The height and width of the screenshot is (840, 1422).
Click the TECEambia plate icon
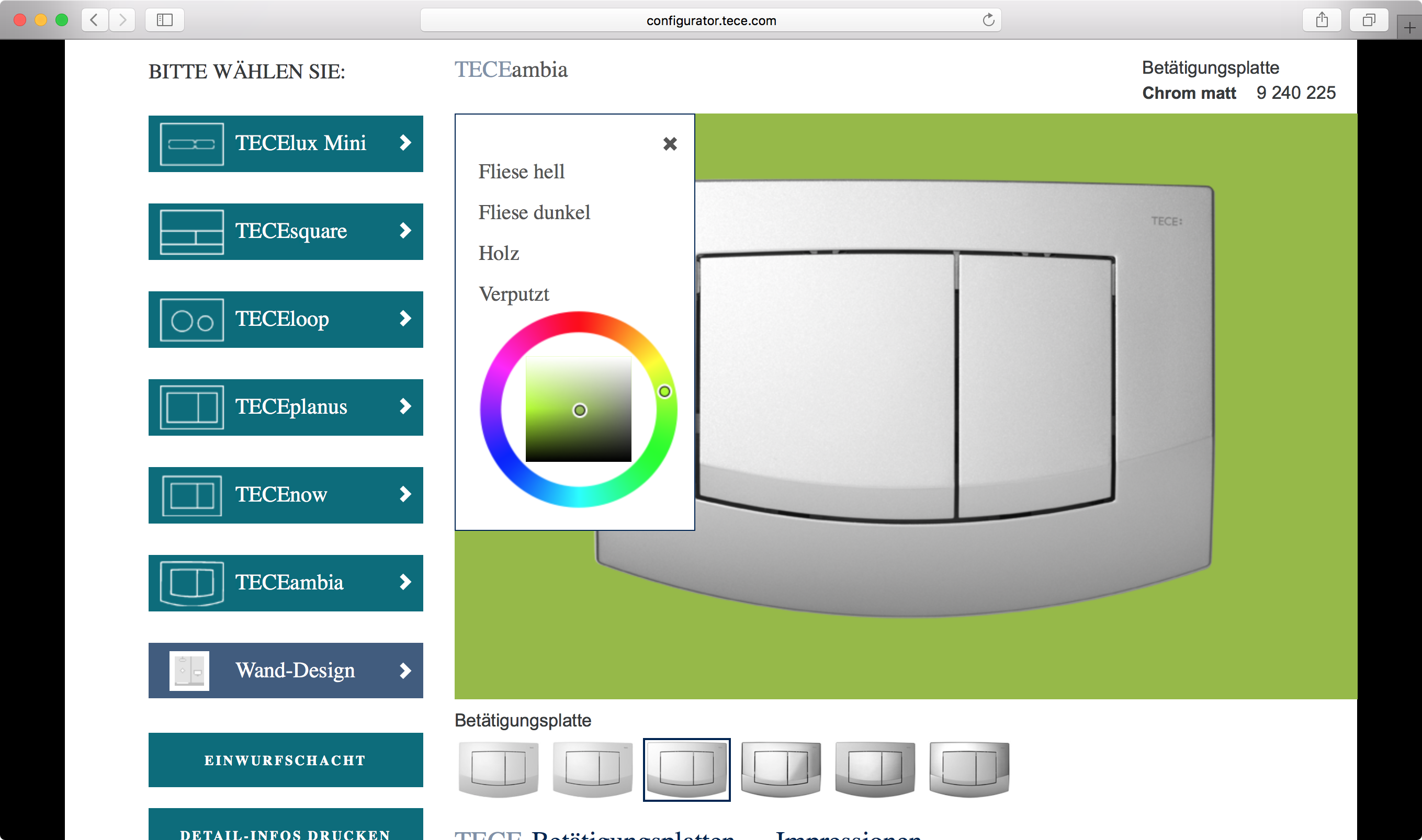pos(189,583)
